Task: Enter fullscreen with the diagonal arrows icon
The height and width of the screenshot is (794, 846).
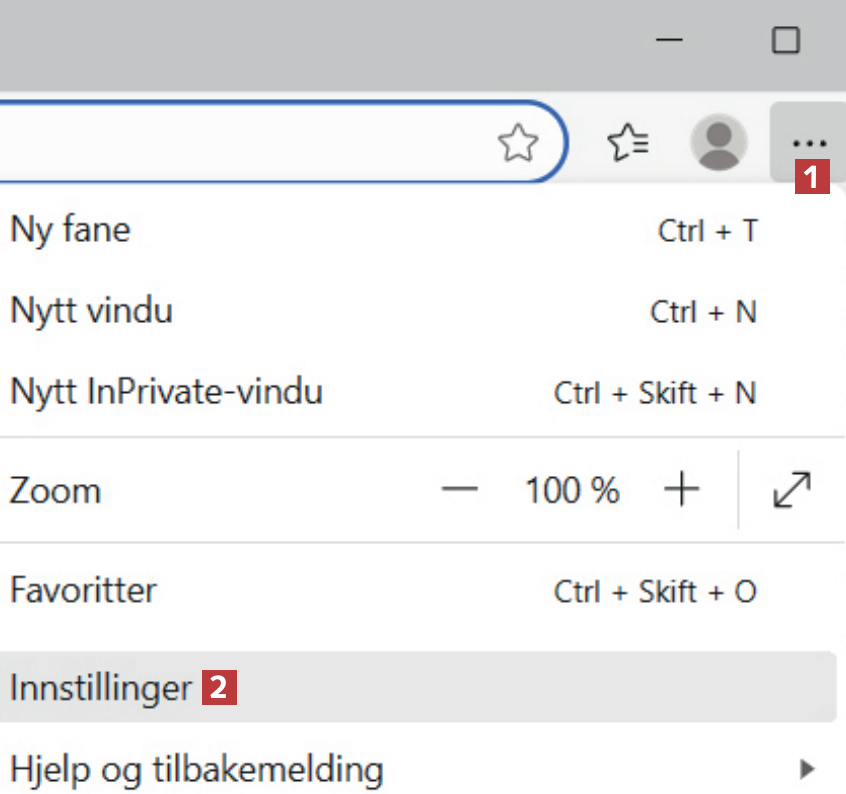Action: [792, 490]
